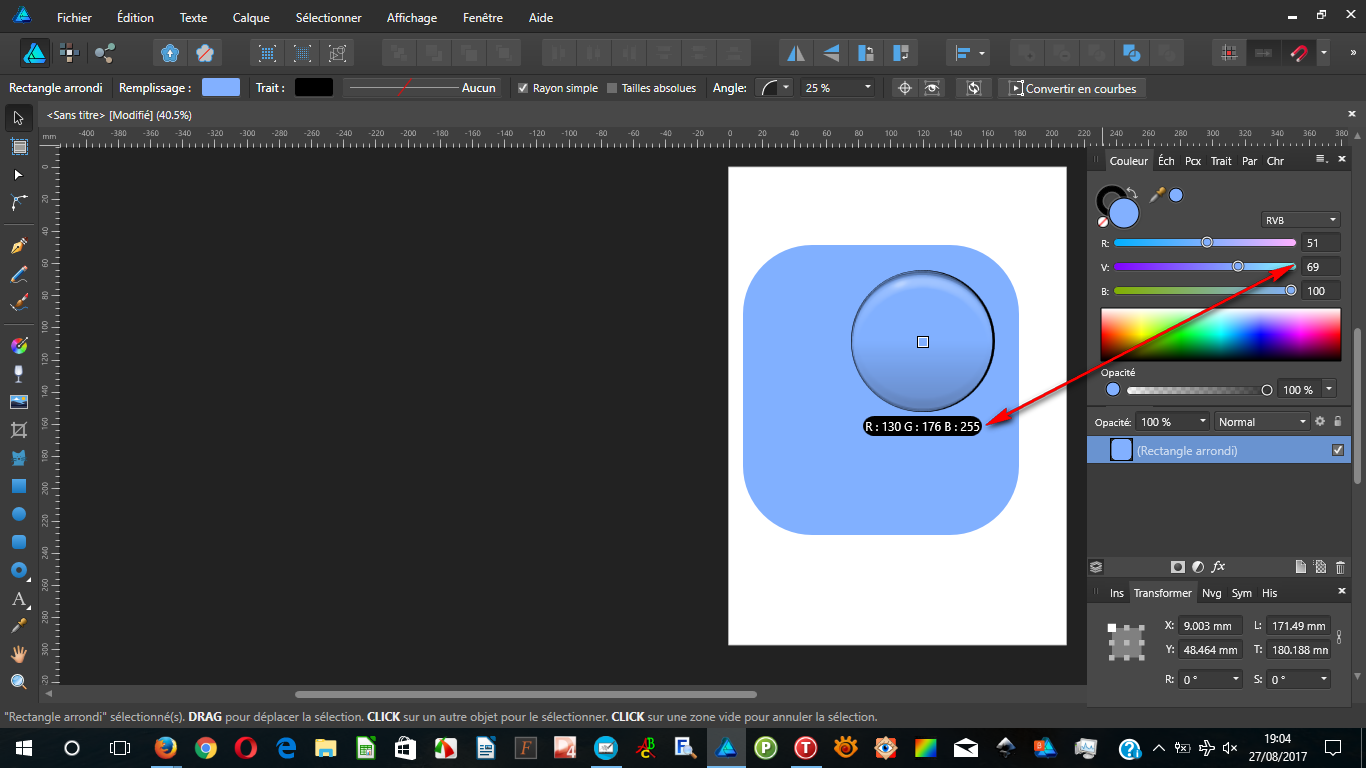Click the color picker eyedropper in the Couleur panel

coord(1157,196)
